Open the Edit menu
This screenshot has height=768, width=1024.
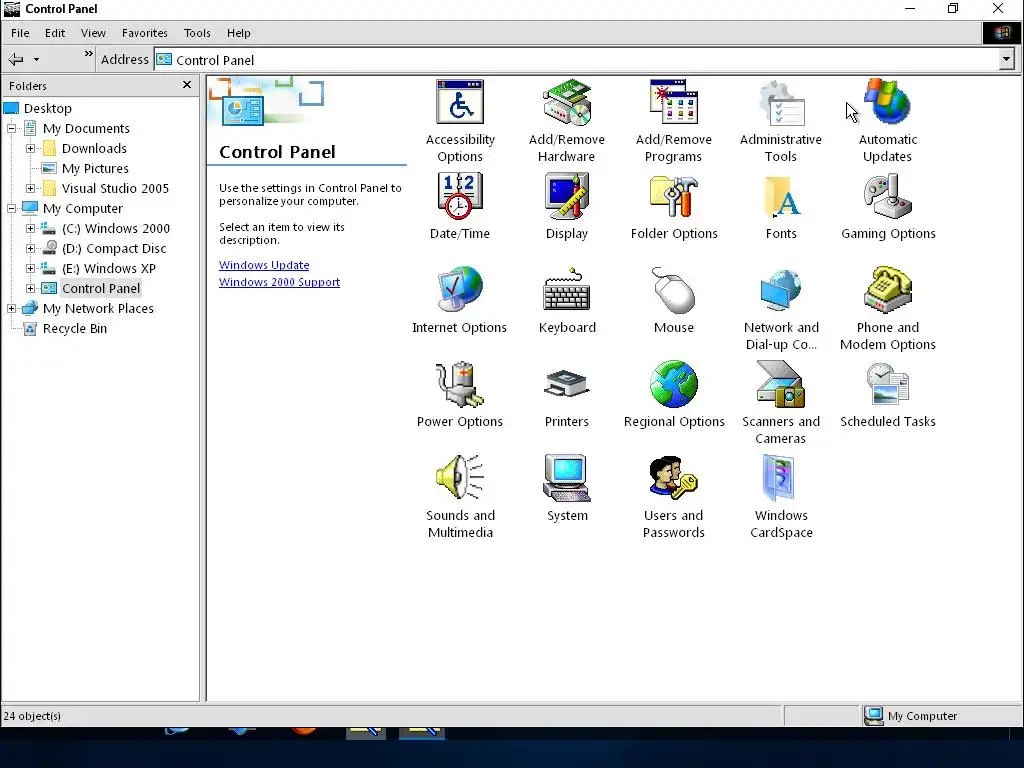tap(55, 33)
